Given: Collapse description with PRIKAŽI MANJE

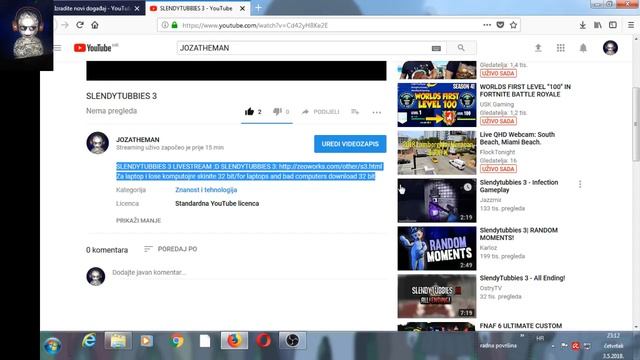Looking at the screenshot, I should 138,220.
